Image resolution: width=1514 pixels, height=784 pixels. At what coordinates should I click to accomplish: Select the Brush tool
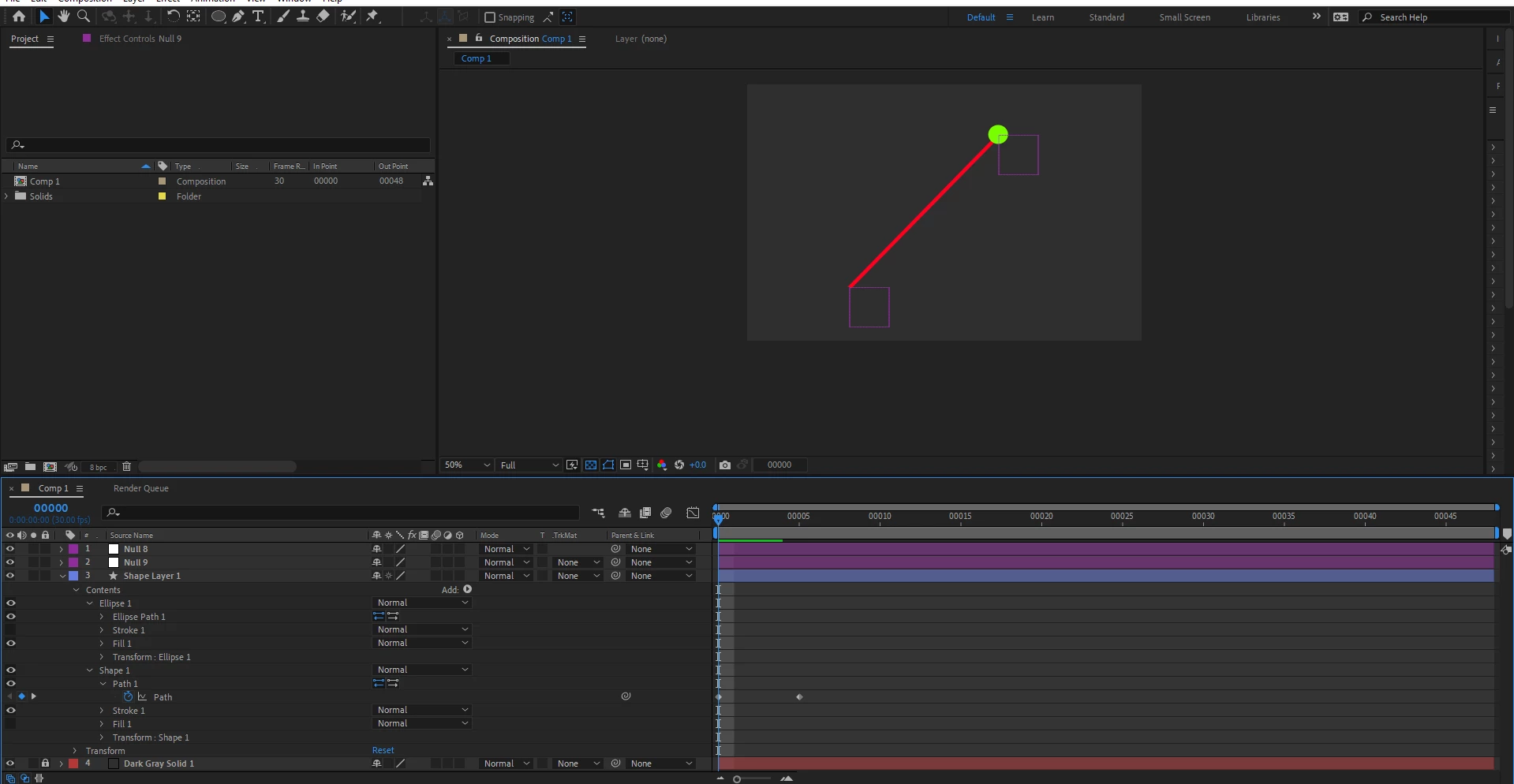click(282, 17)
